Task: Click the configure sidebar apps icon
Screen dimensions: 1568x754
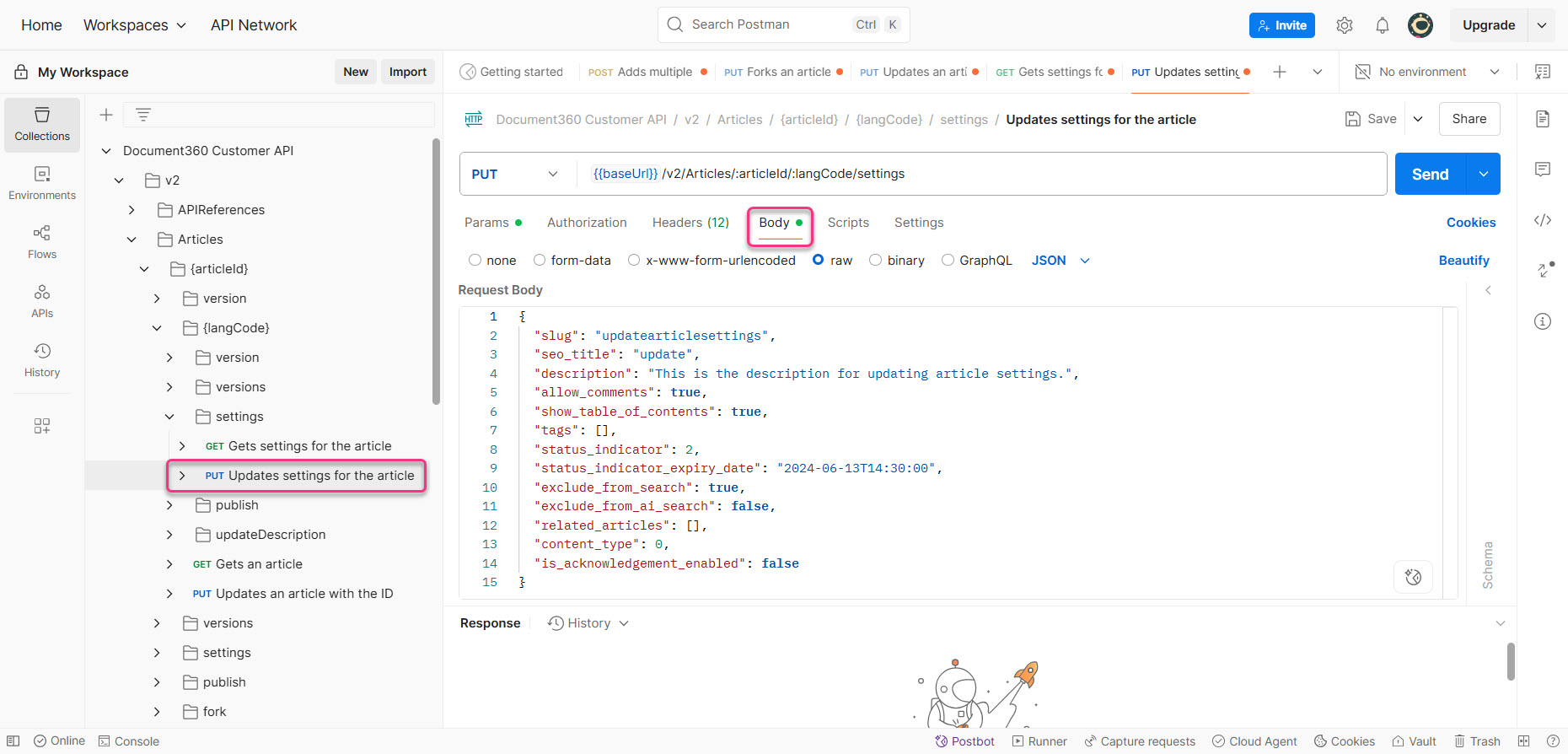Action: click(42, 426)
